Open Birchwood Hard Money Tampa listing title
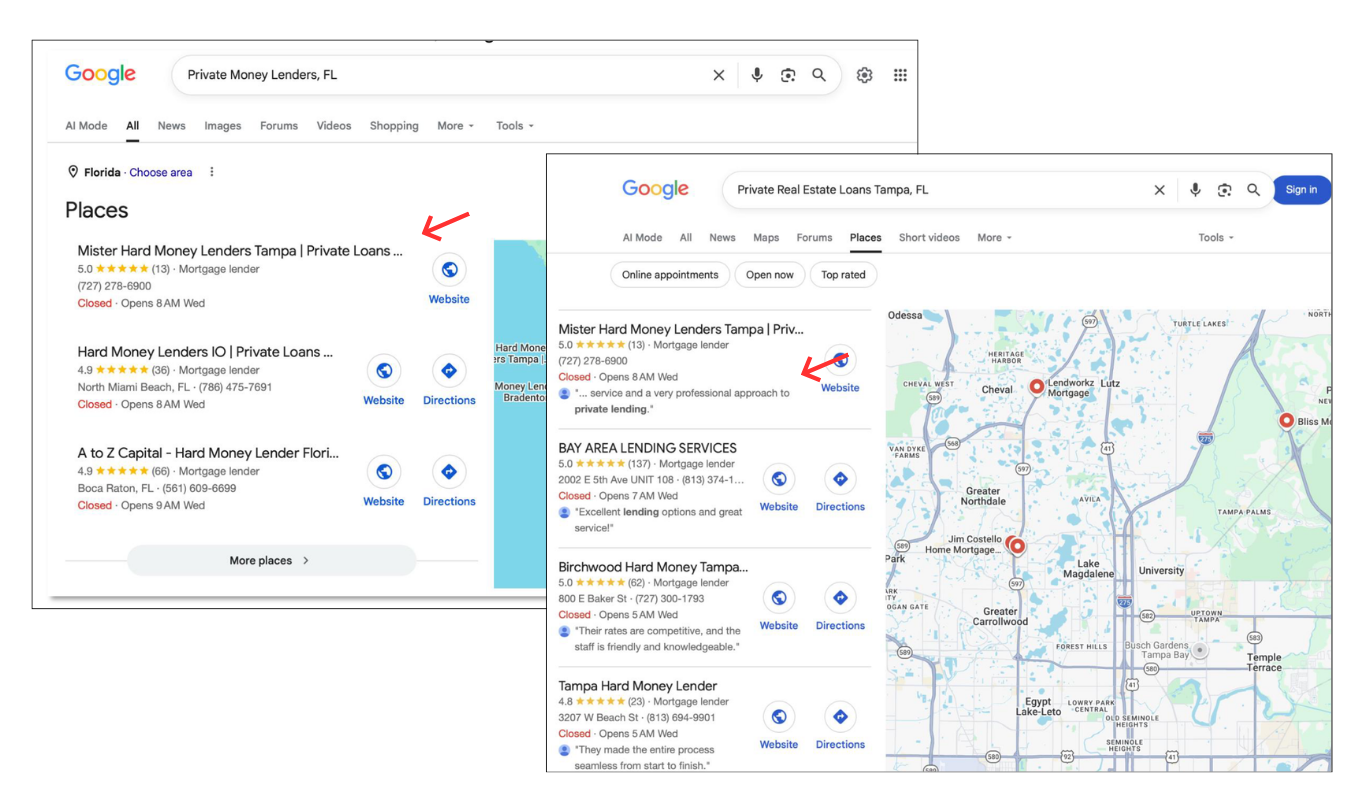This screenshot has height=797, width=1371. [x=653, y=567]
